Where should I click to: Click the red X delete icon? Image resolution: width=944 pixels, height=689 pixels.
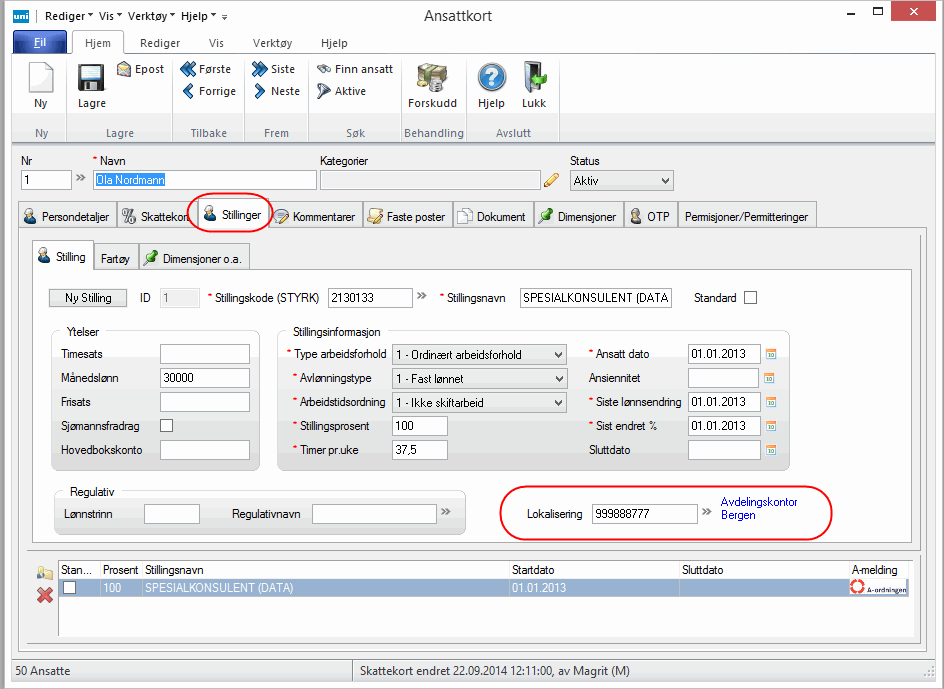click(x=44, y=595)
